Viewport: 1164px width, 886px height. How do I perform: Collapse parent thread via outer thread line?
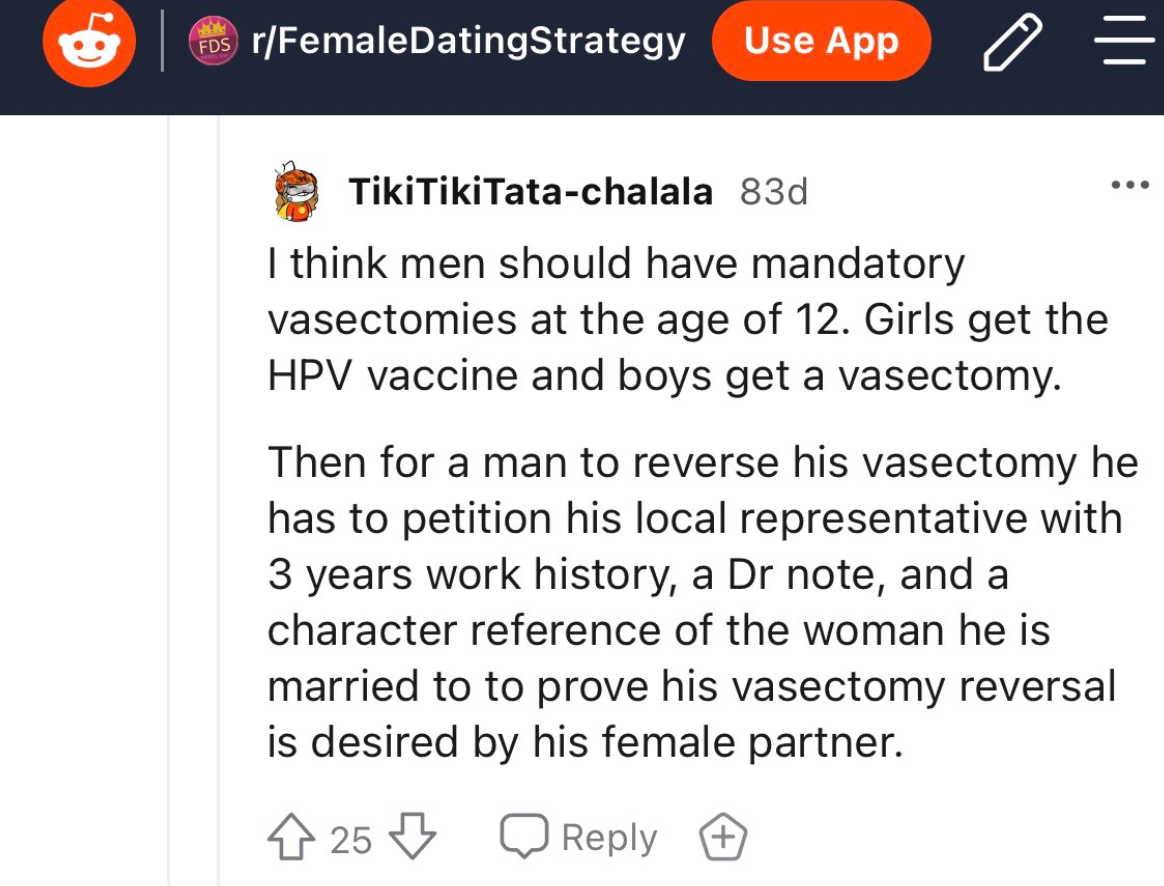[x=169, y=501]
